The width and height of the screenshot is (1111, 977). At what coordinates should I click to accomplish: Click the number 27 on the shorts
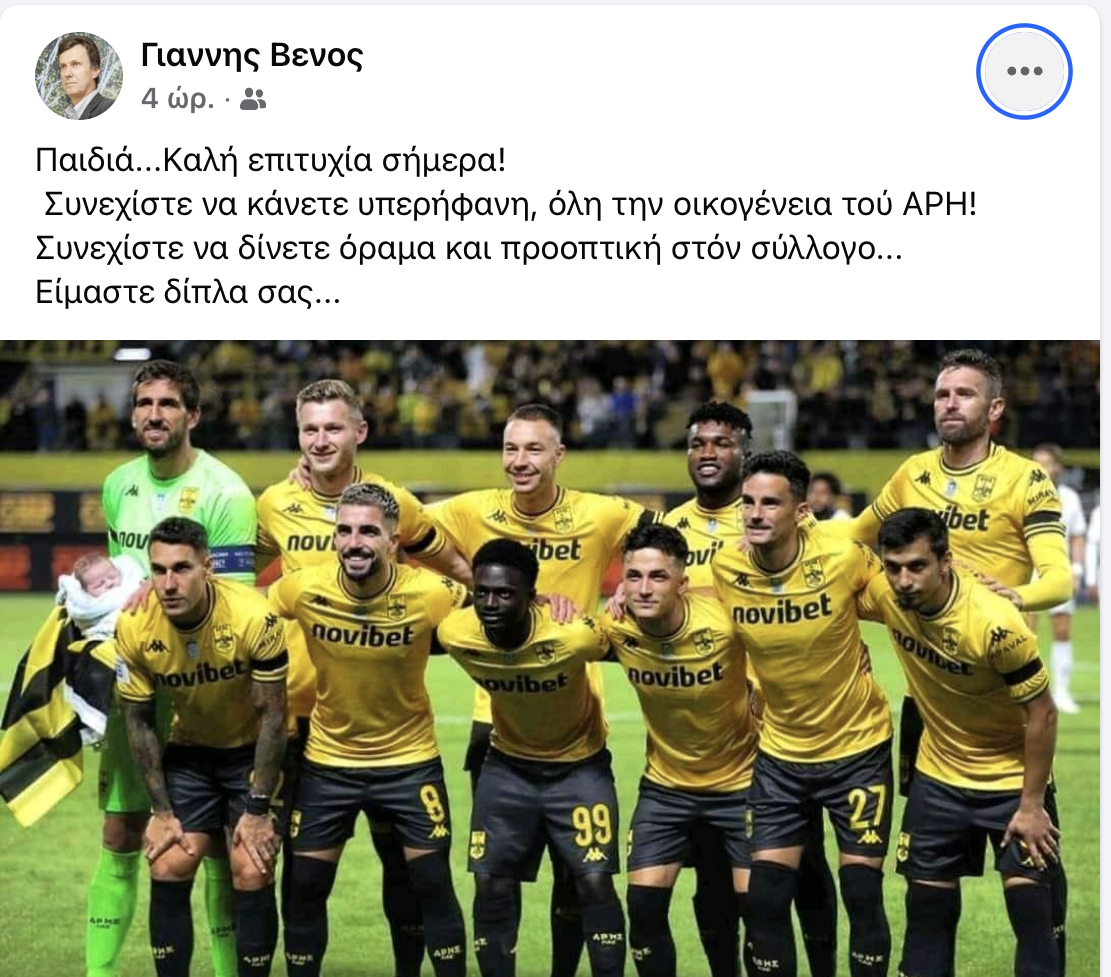tap(869, 806)
